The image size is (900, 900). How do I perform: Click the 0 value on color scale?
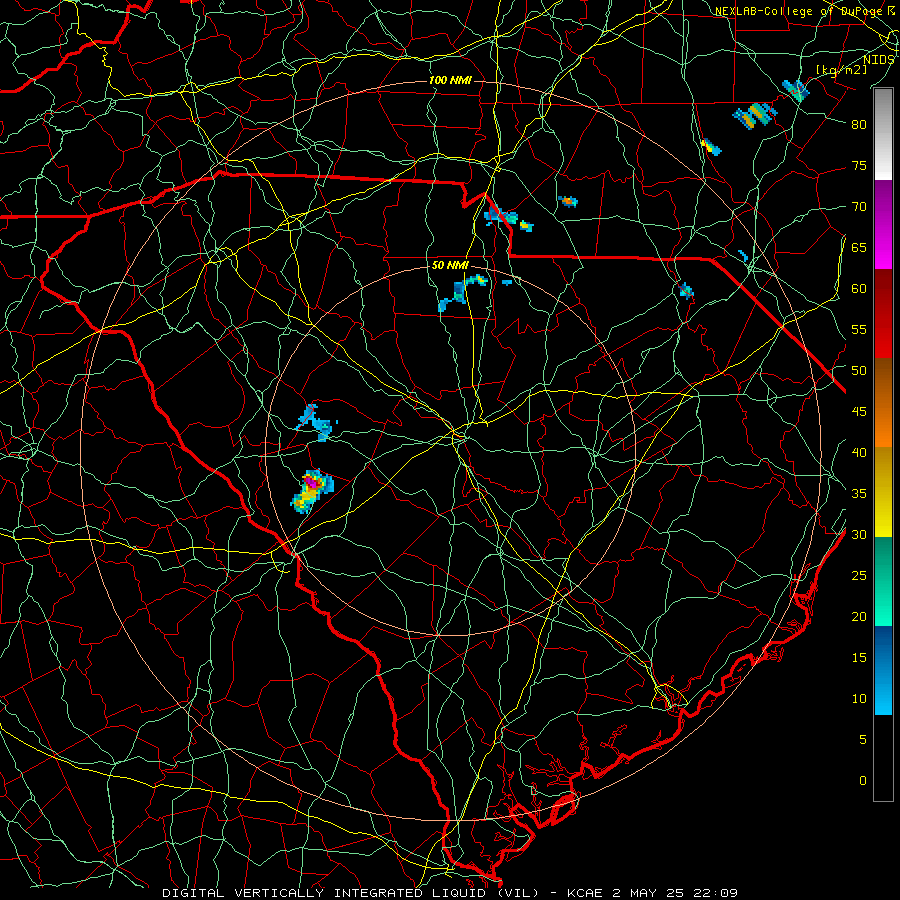click(863, 781)
